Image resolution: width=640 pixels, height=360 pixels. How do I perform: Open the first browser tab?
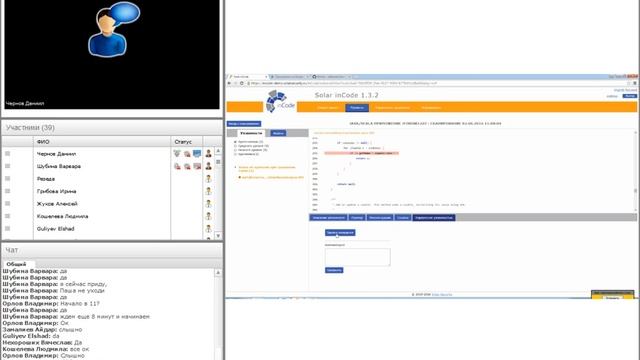pos(247,77)
